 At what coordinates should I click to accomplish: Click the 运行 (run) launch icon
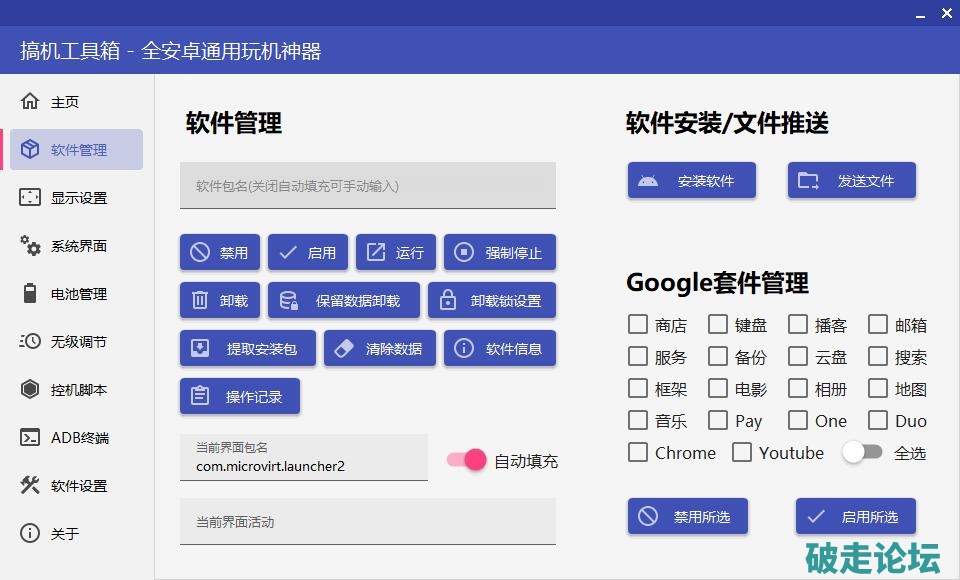click(376, 253)
